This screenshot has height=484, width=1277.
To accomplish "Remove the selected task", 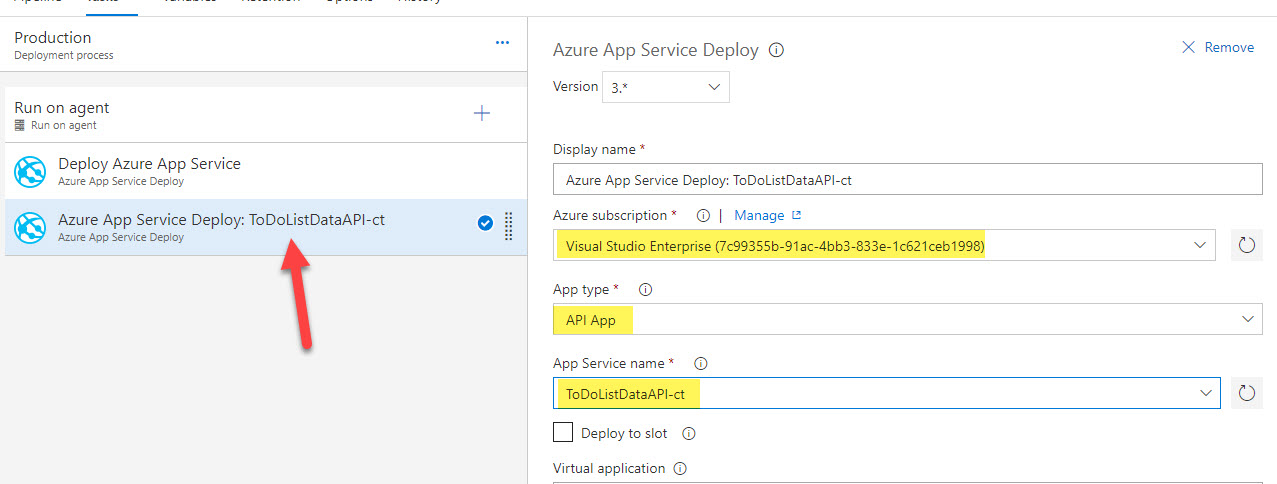I will tap(1217, 47).
